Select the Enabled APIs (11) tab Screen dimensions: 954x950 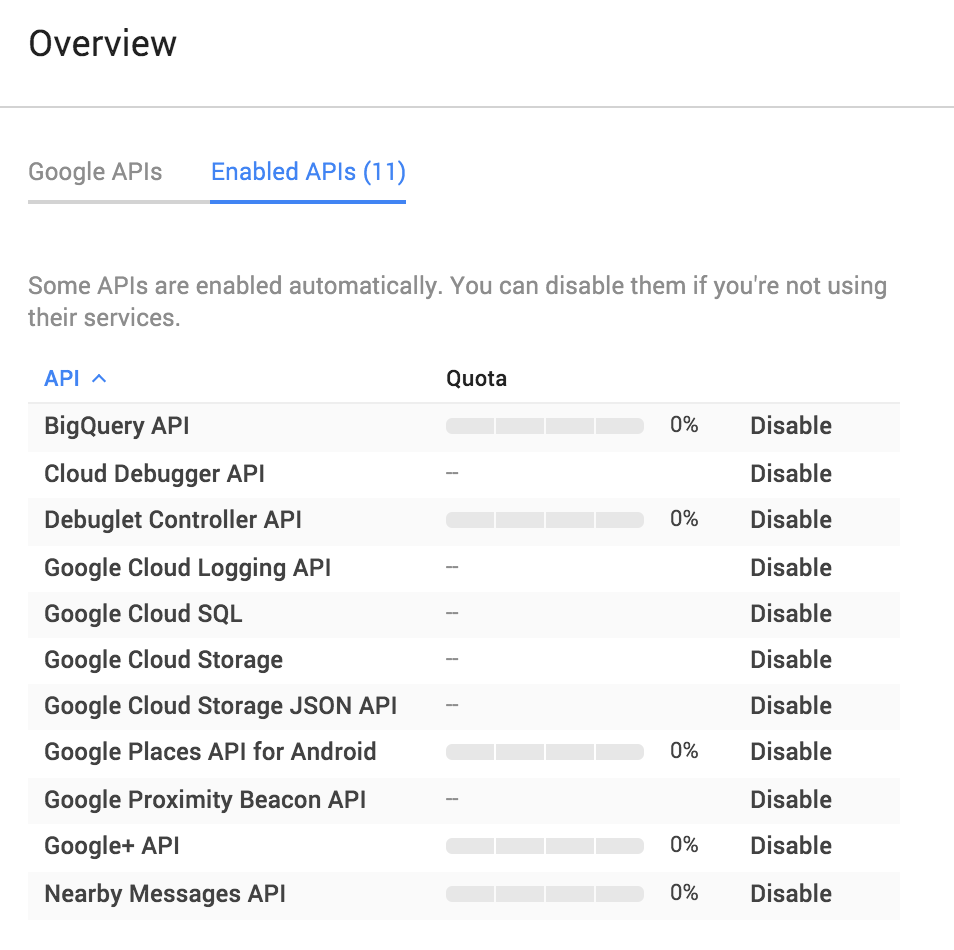[x=308, y=172]
